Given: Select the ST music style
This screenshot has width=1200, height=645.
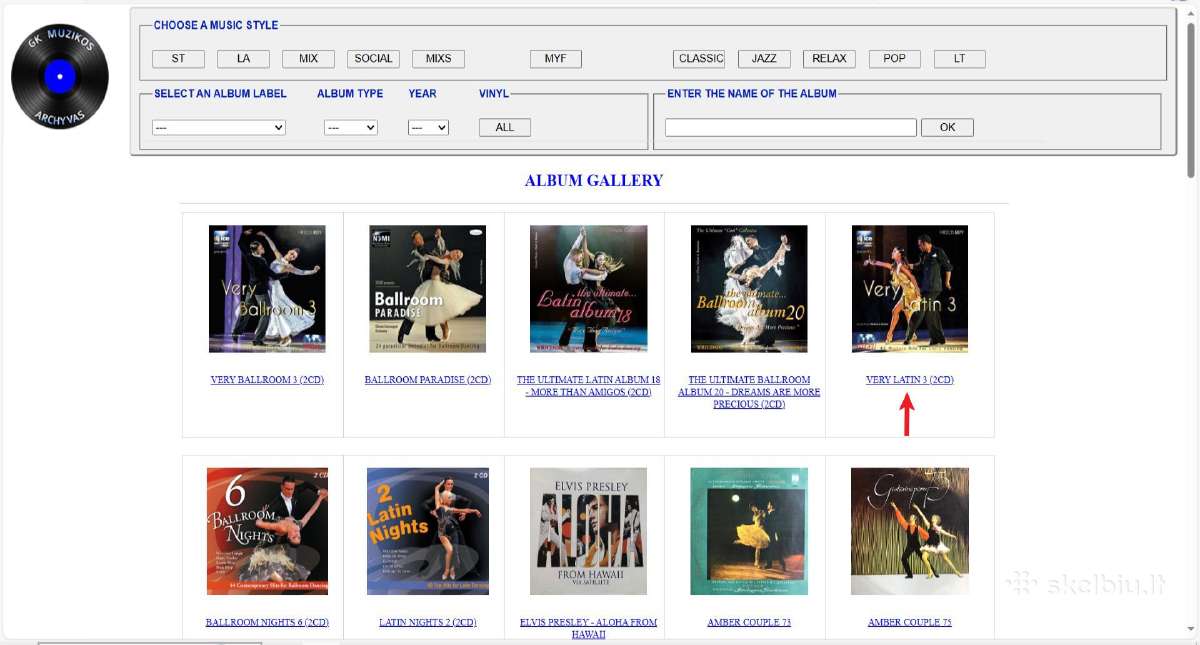Looking at the screenshot, I should [x=178, y=59].
